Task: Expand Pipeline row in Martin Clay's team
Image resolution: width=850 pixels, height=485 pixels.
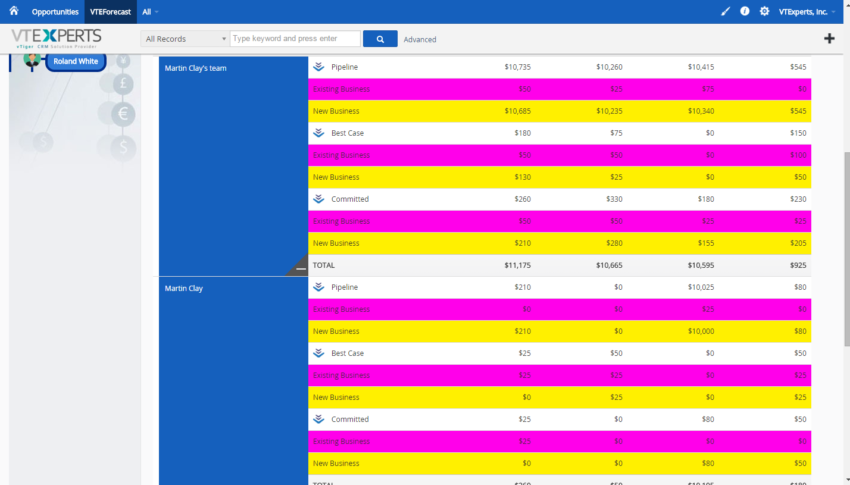Action: pos(319,67)
